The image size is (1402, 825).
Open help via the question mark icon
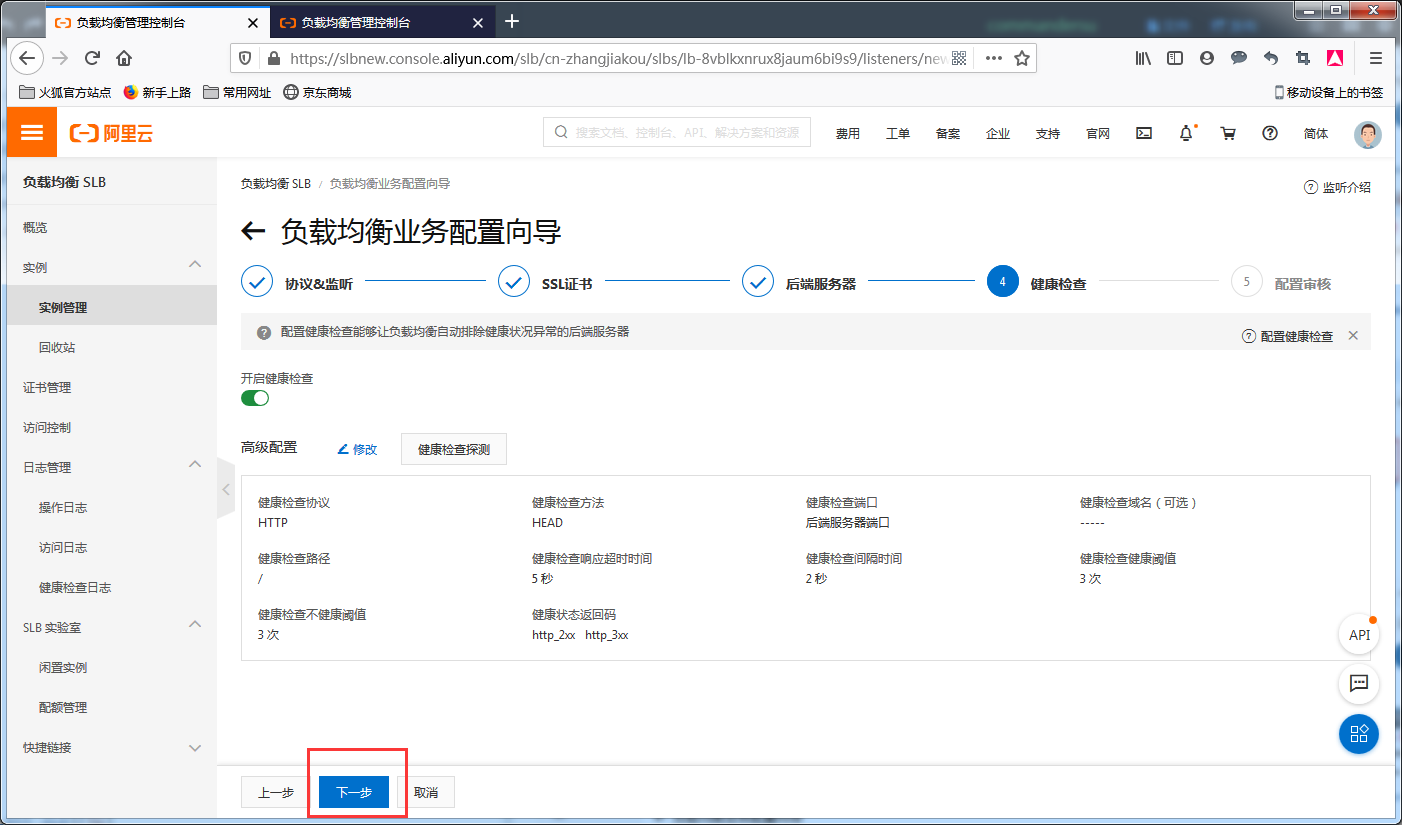1270,132
